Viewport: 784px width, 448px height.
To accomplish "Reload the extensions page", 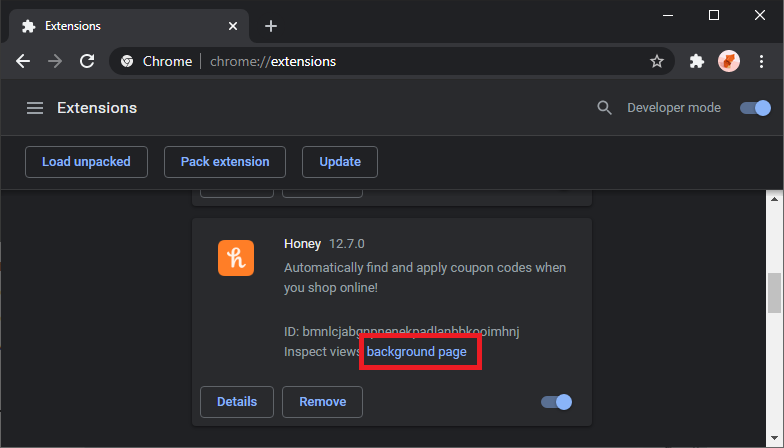I will pyautogui.click(x=88, y=62).
